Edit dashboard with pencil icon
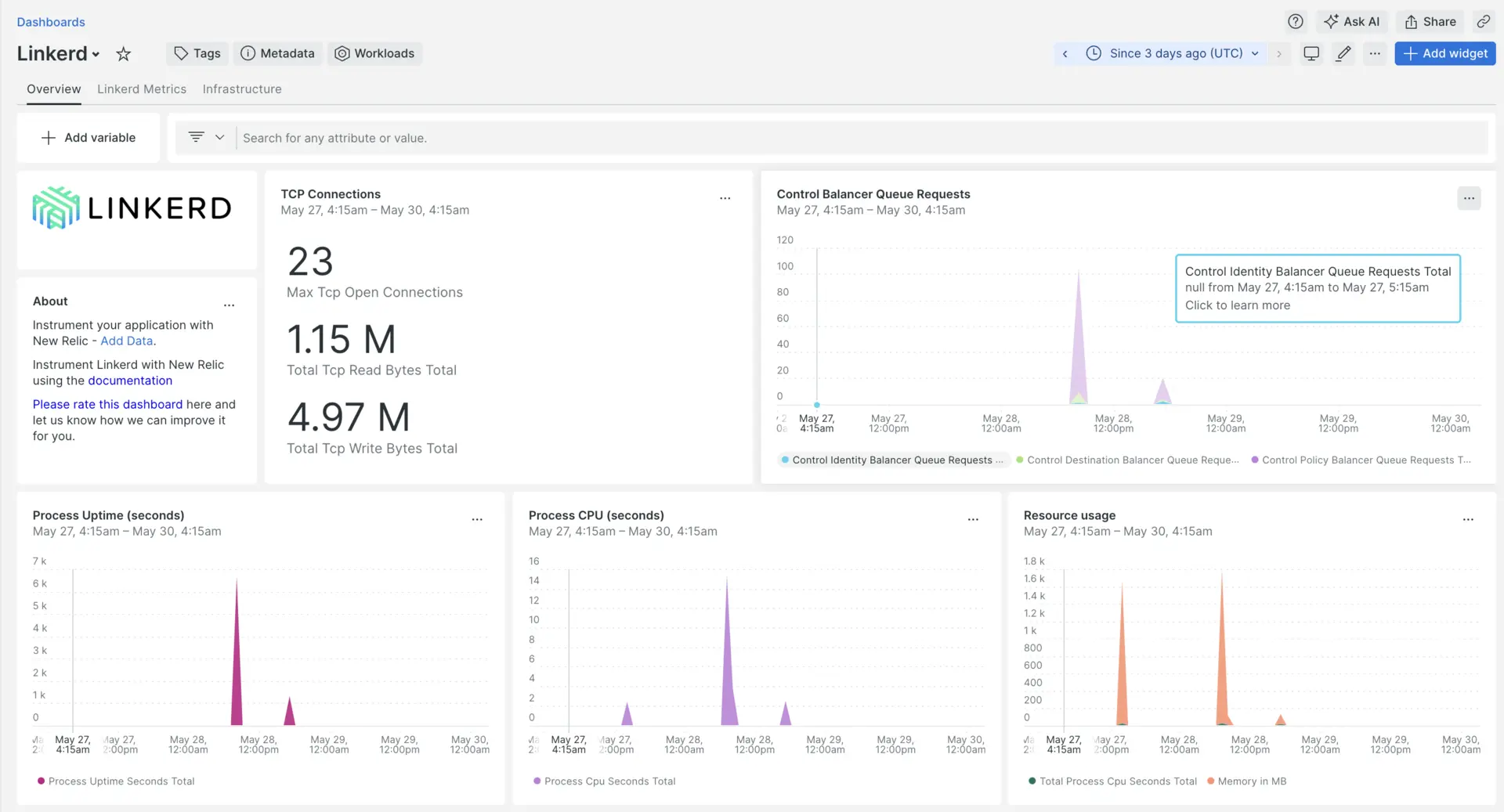 coord(1343,53)
